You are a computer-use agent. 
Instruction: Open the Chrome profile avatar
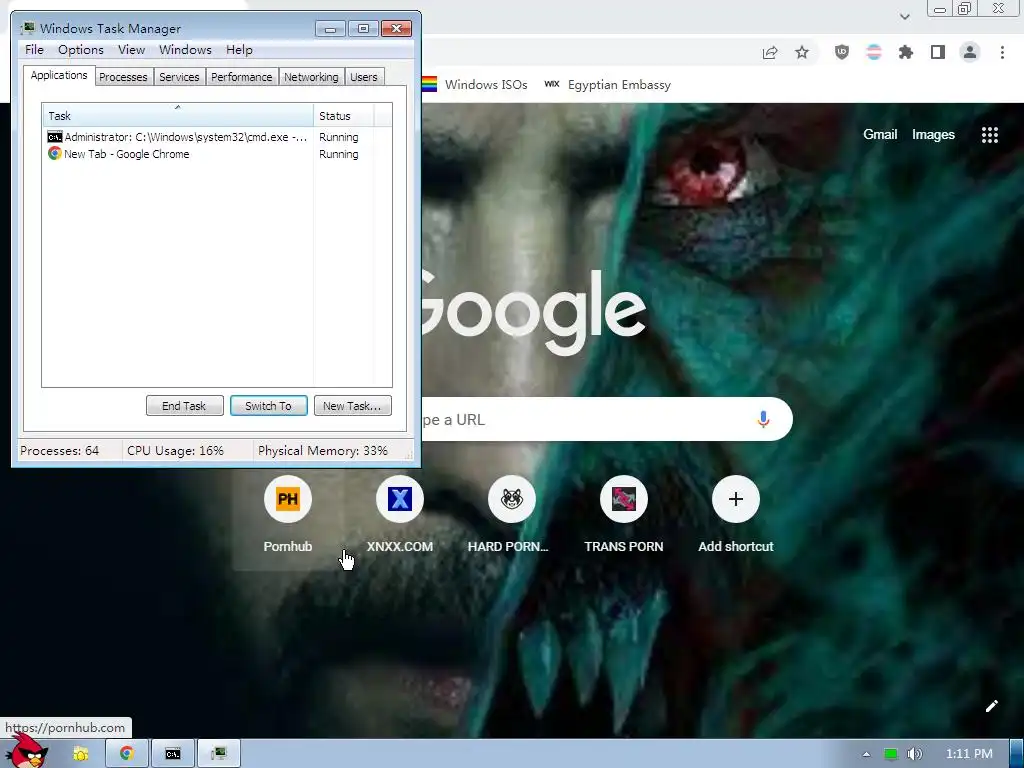(970, 52)
